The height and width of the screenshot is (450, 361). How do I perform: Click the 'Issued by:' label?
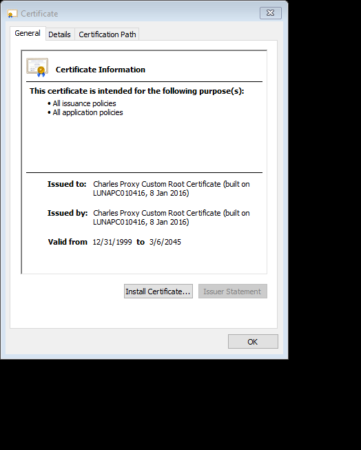coord(67,213)
